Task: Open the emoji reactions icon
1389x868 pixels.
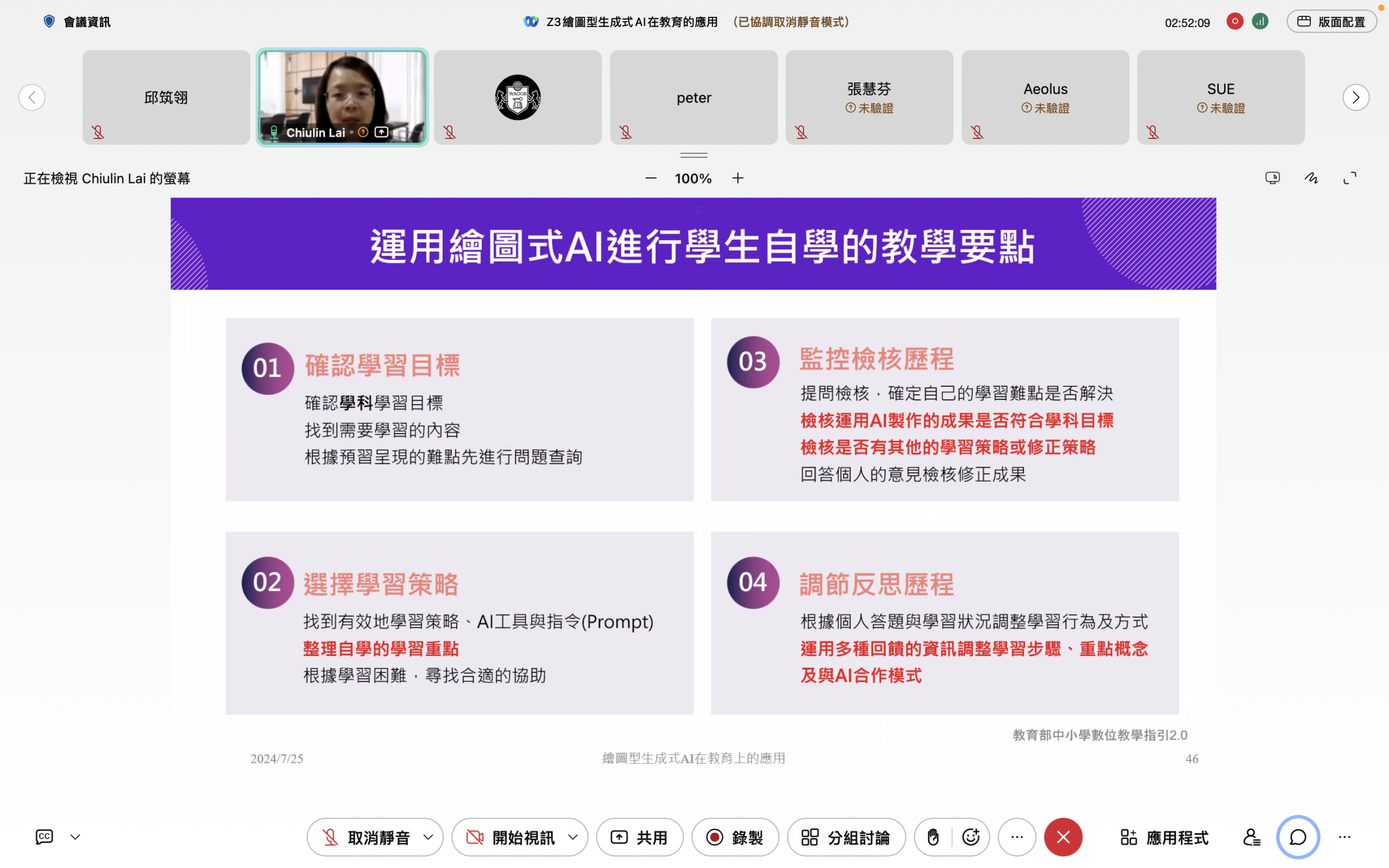Action: point(971,837)
